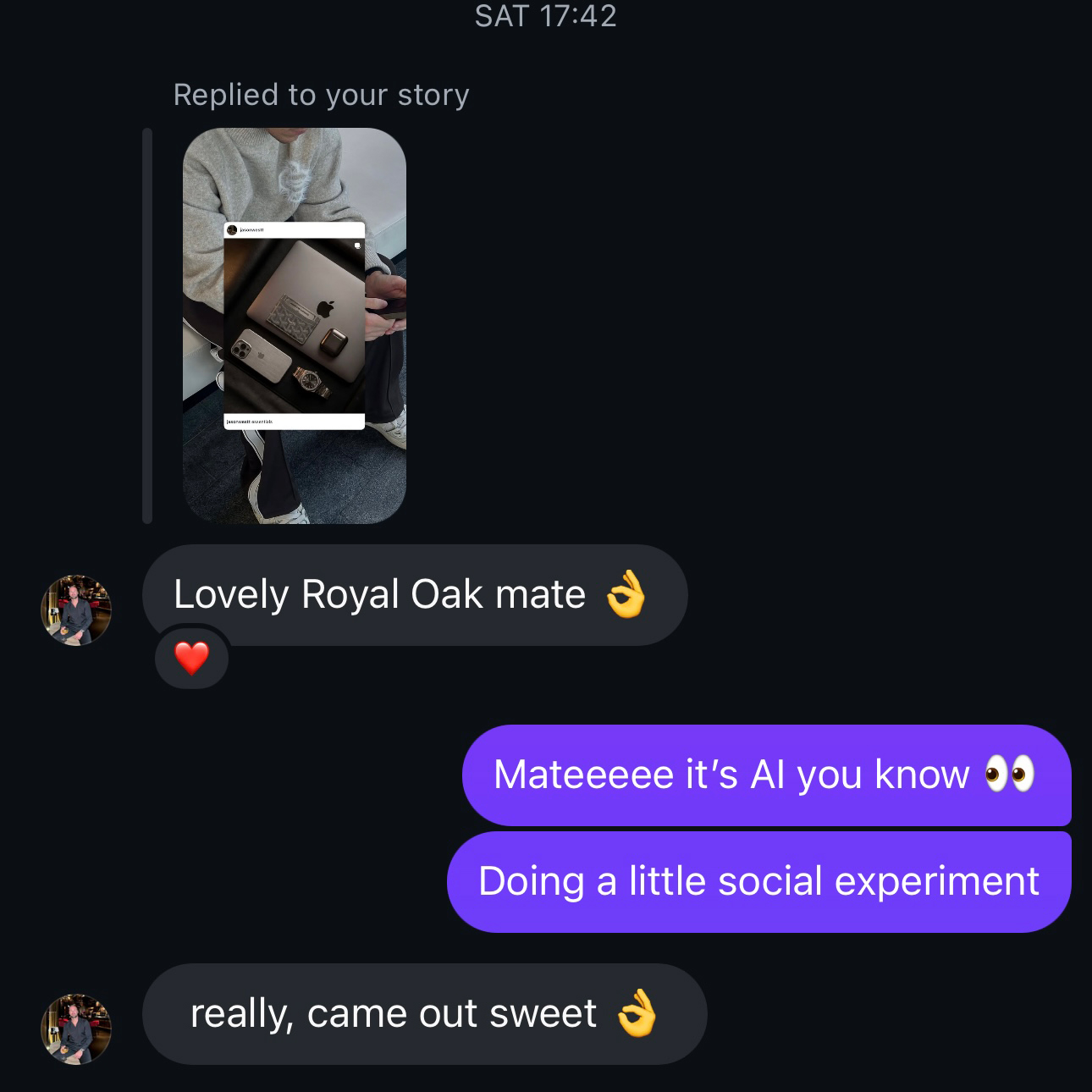Click the "SAT 17:42" timestamp
This screenshot has width=1092, height=1092.
coord(545,16)
